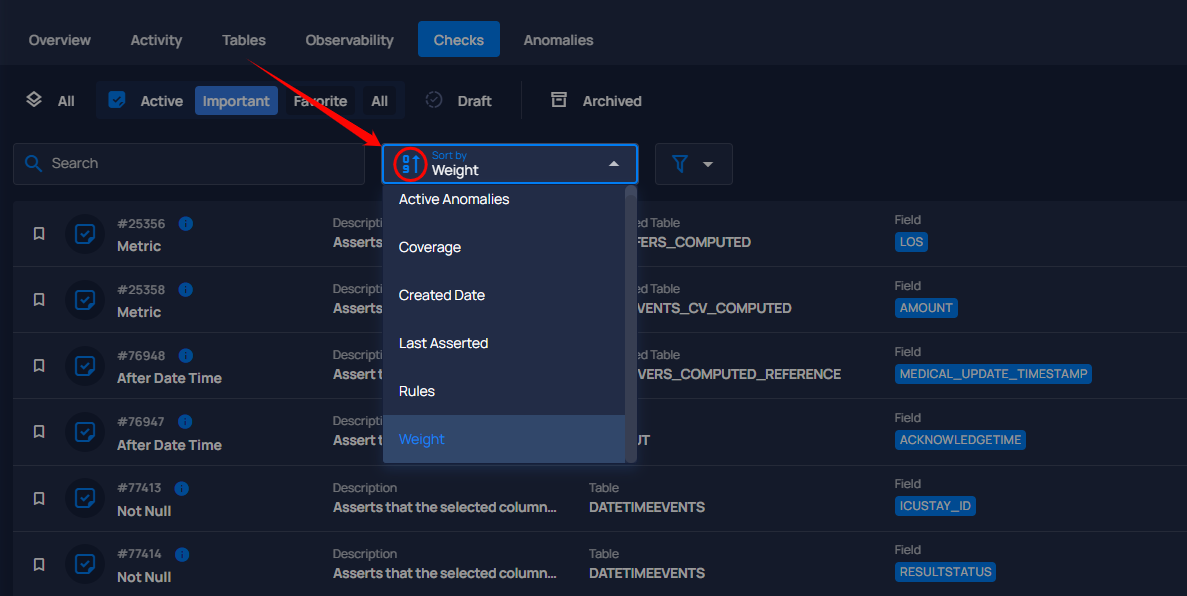The image size is (1187, 596).
Task: Open the Activity tab
Action: (156, 40)
